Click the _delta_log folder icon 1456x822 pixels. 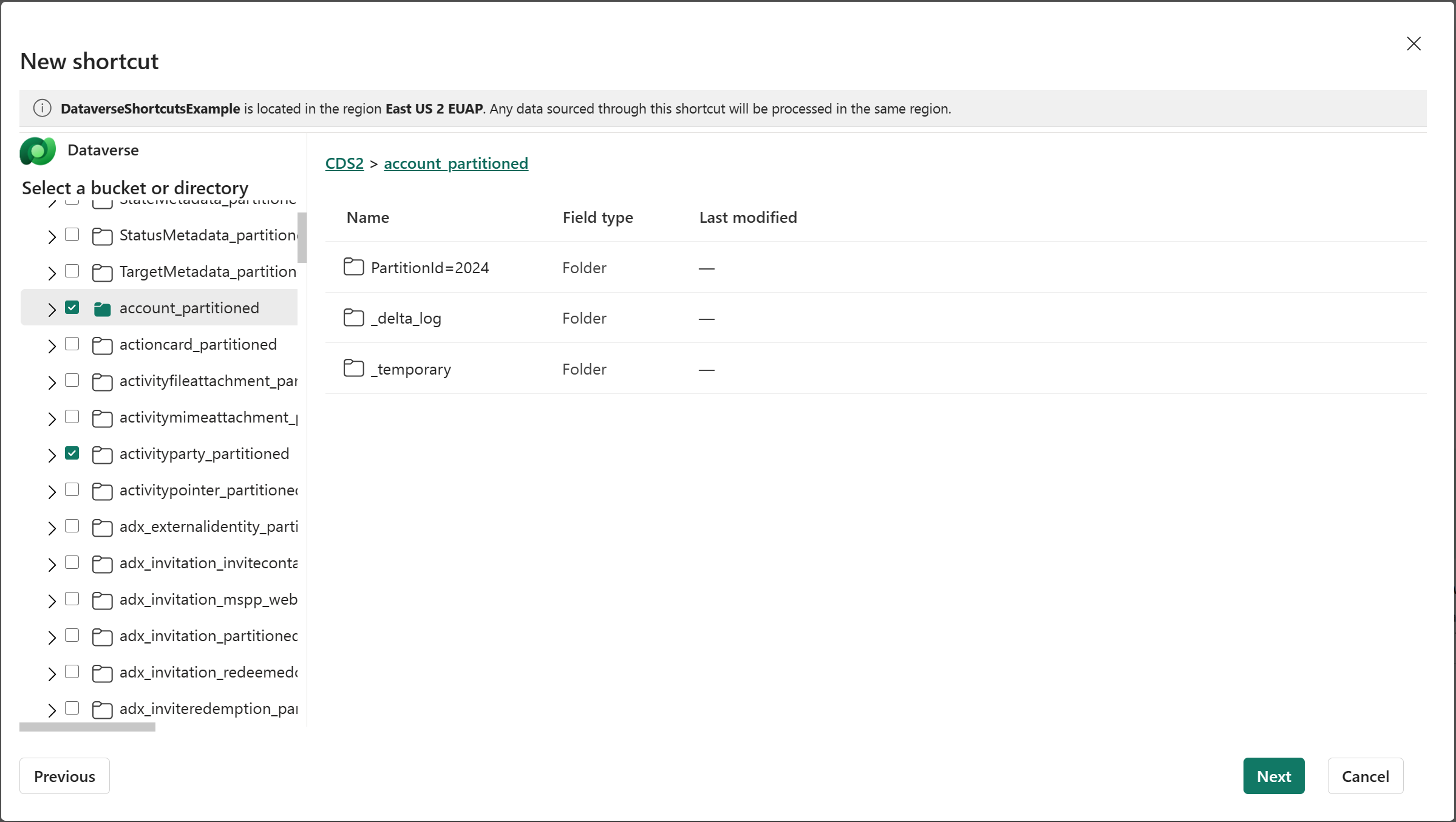pos(354,317)
